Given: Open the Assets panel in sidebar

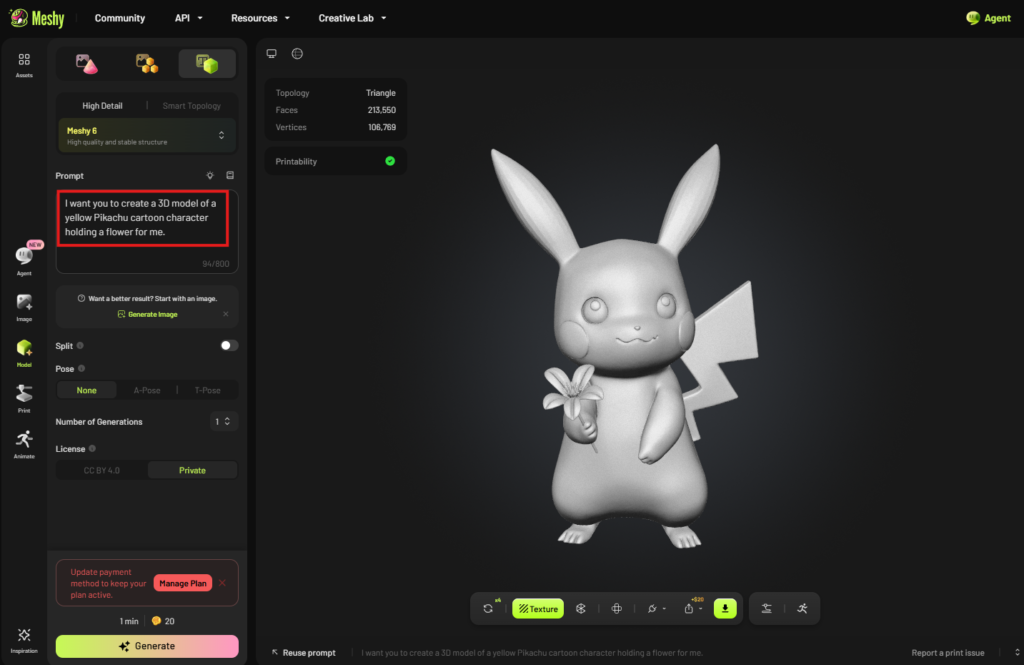Looking at the screenshot, I should pos(24,65).
